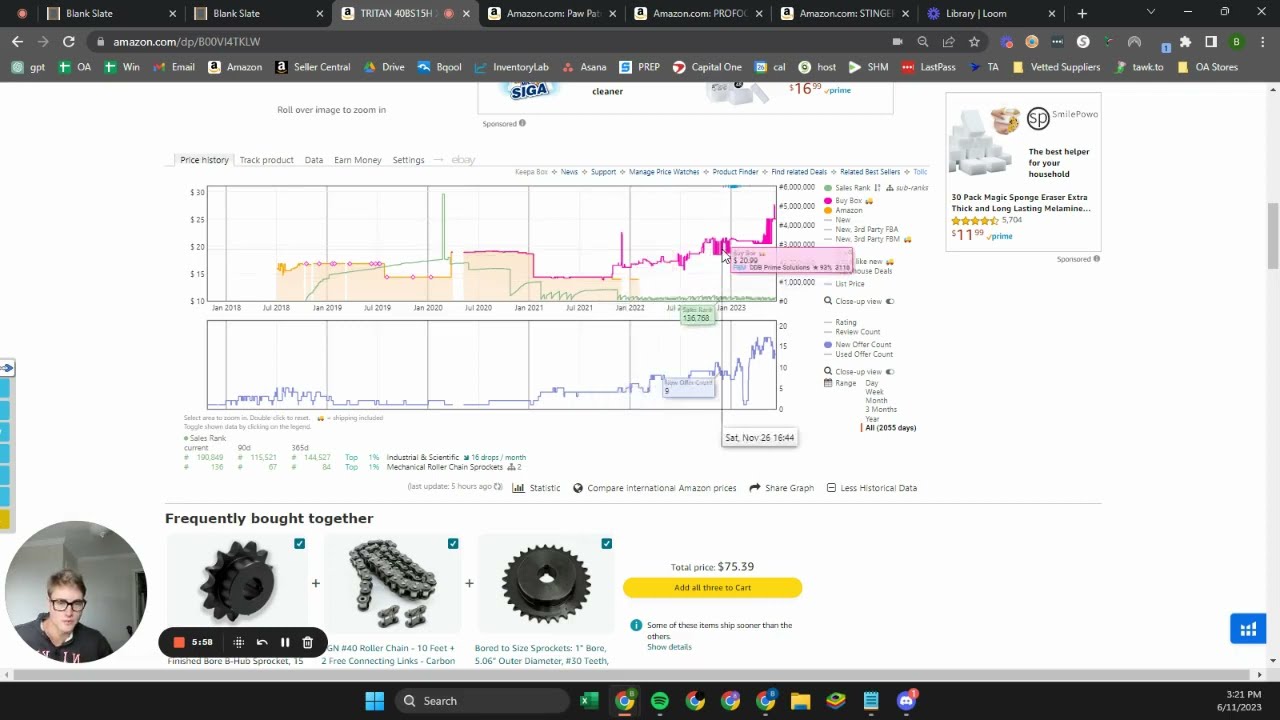
Task: Click the Windows taskbar Search box
Action: pos(480,701)
